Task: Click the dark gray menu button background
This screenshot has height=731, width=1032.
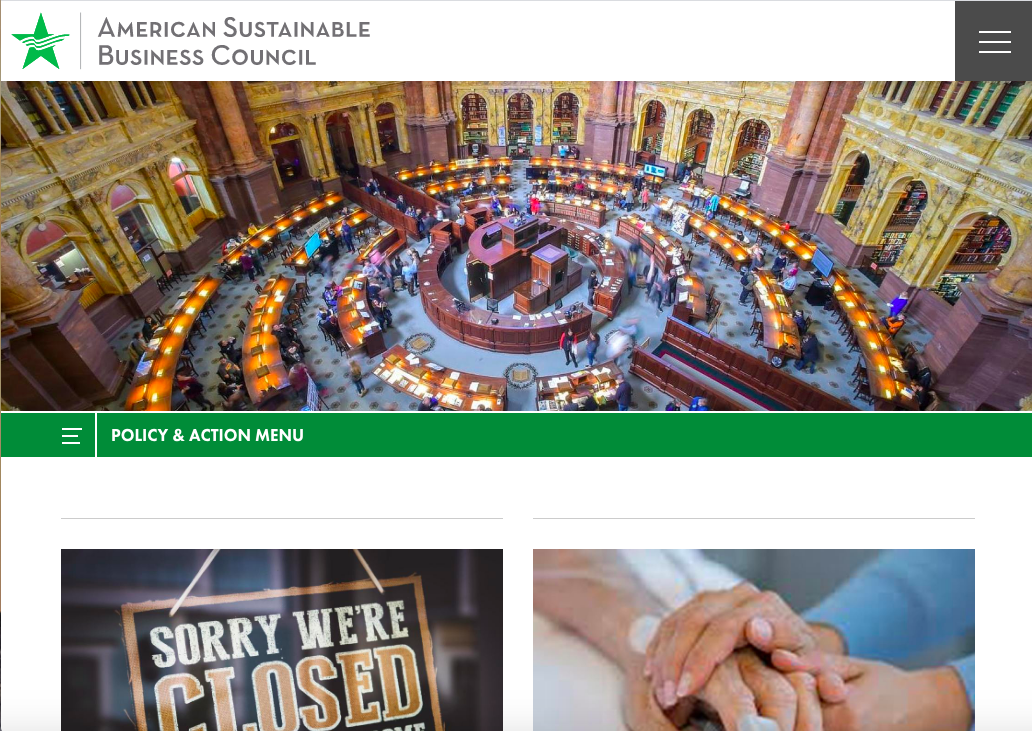Action: point(993,41)
